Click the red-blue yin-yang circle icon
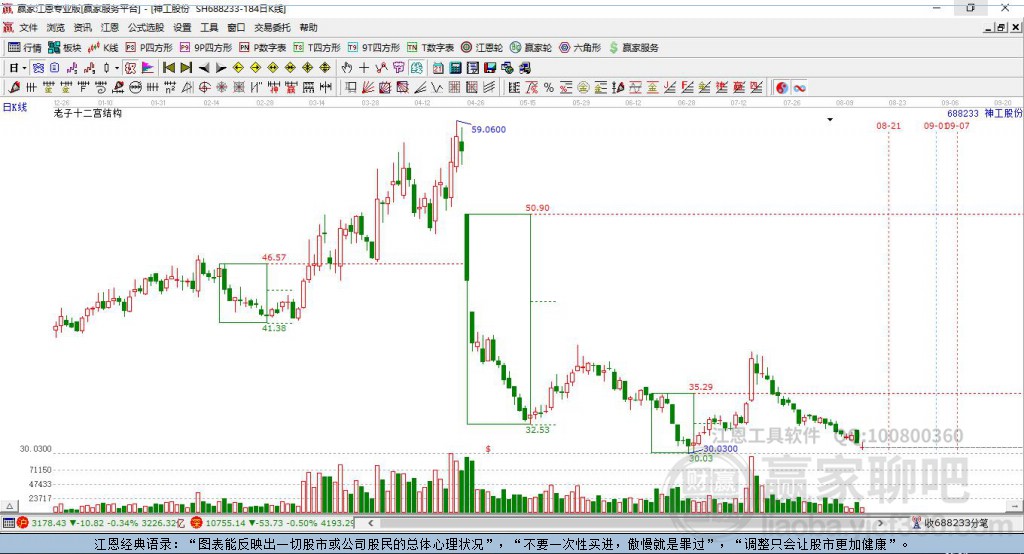The image size is (1024, 554). [x=782, y=88]
